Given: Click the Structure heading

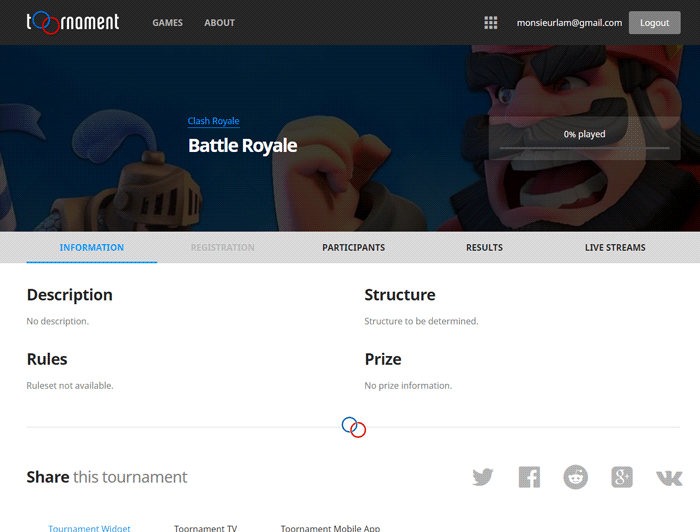Looking at the screenshot, I should click(x=400, y=295).
